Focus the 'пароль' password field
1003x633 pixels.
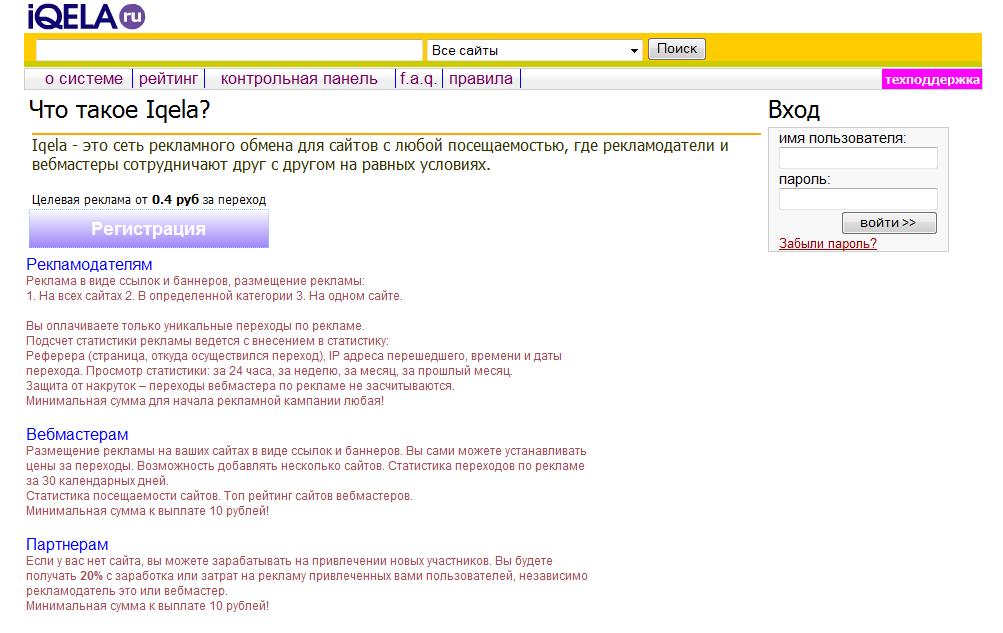click(x=858, y=199)
